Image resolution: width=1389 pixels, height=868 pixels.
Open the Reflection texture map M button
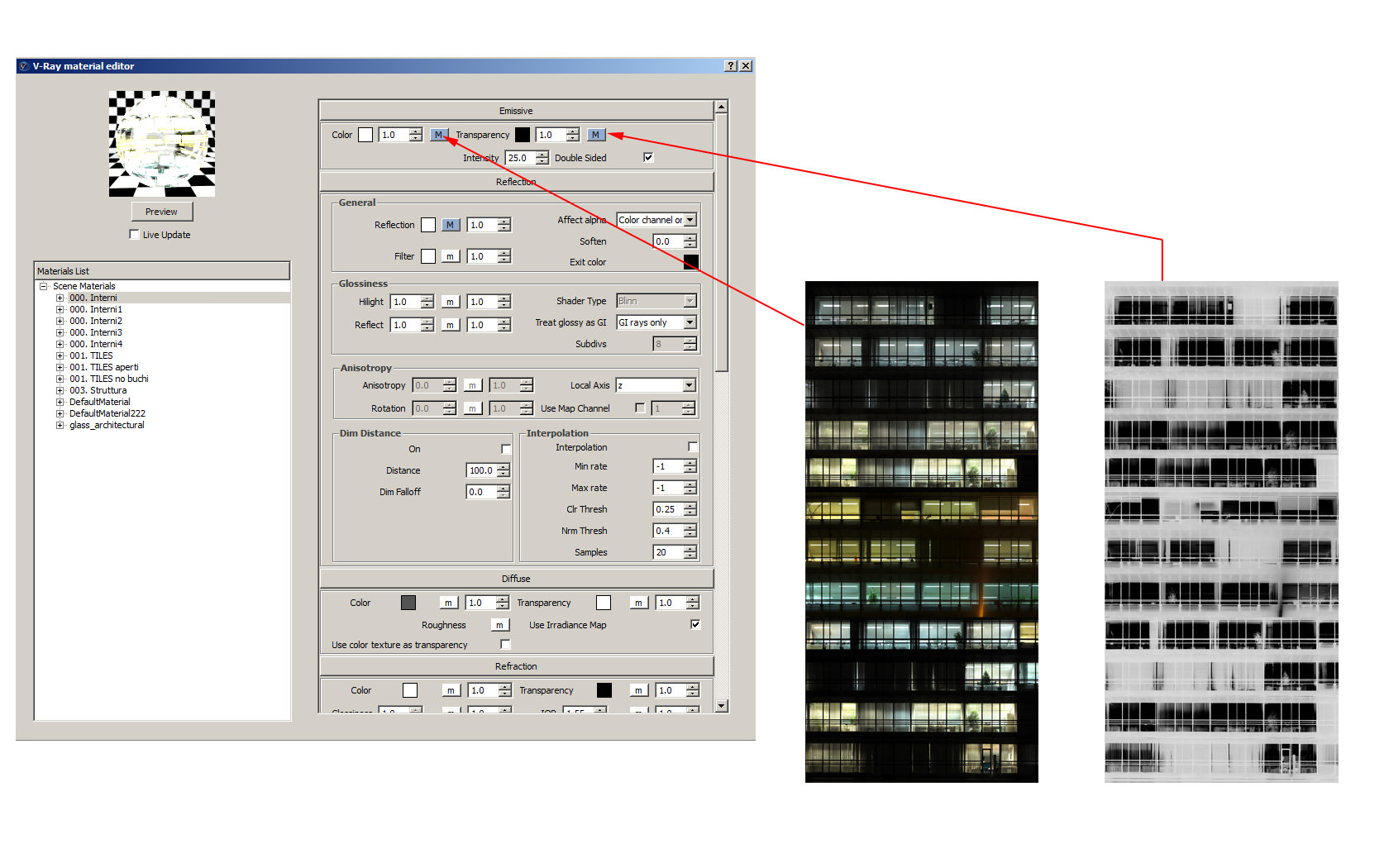450,225
